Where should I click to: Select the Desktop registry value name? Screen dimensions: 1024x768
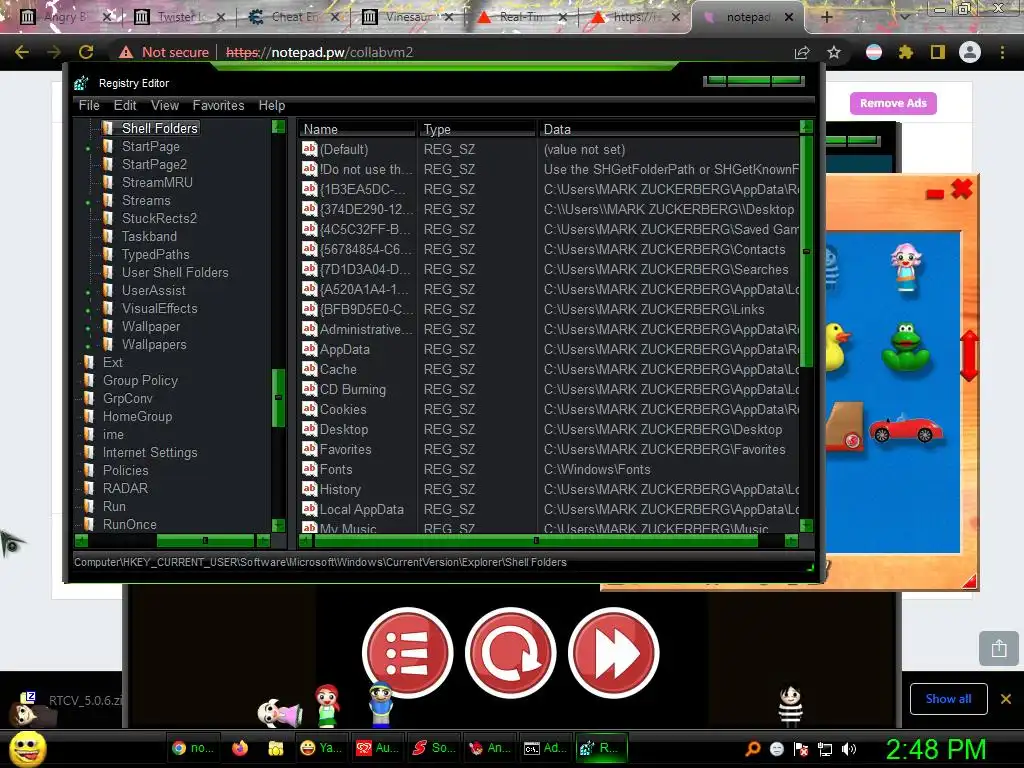pyautogui.click(x=344, y=429)
